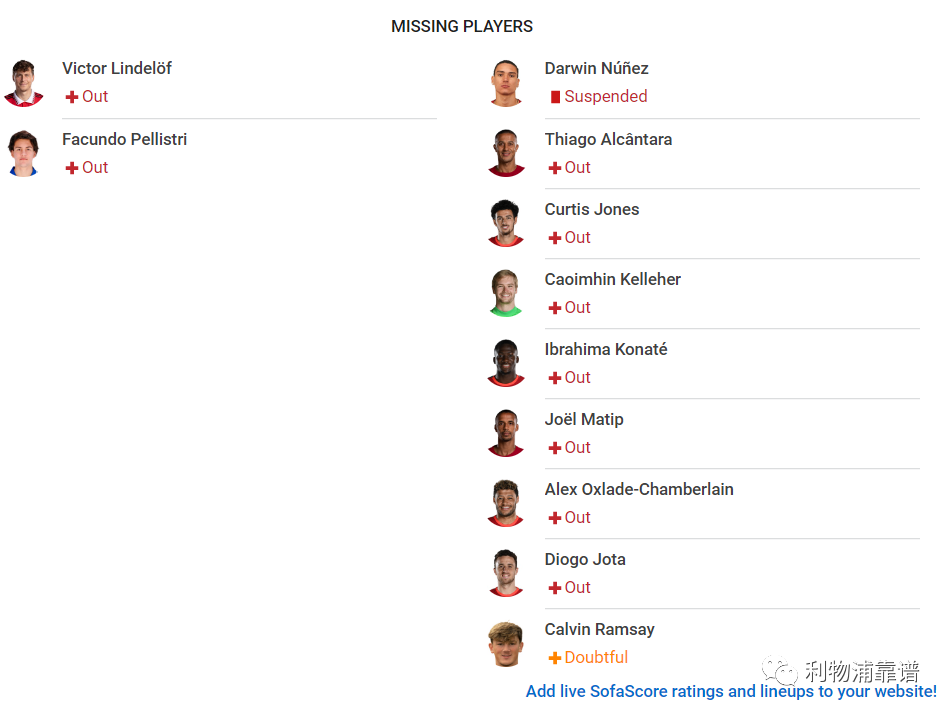Click Victor Lindelöf's player photo

coord(24,83)
